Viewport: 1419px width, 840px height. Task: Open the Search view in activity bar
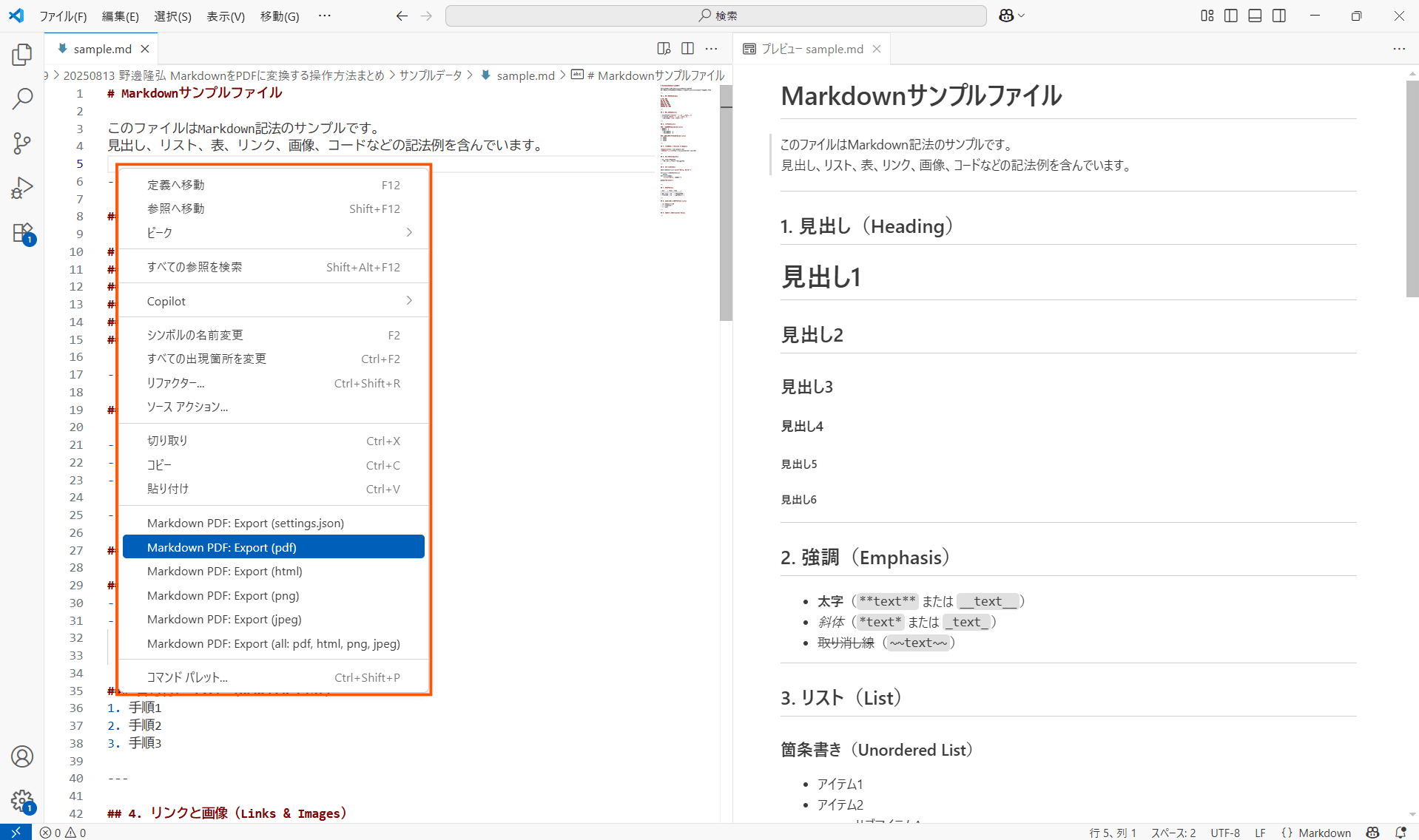click(x=22, y=98)
